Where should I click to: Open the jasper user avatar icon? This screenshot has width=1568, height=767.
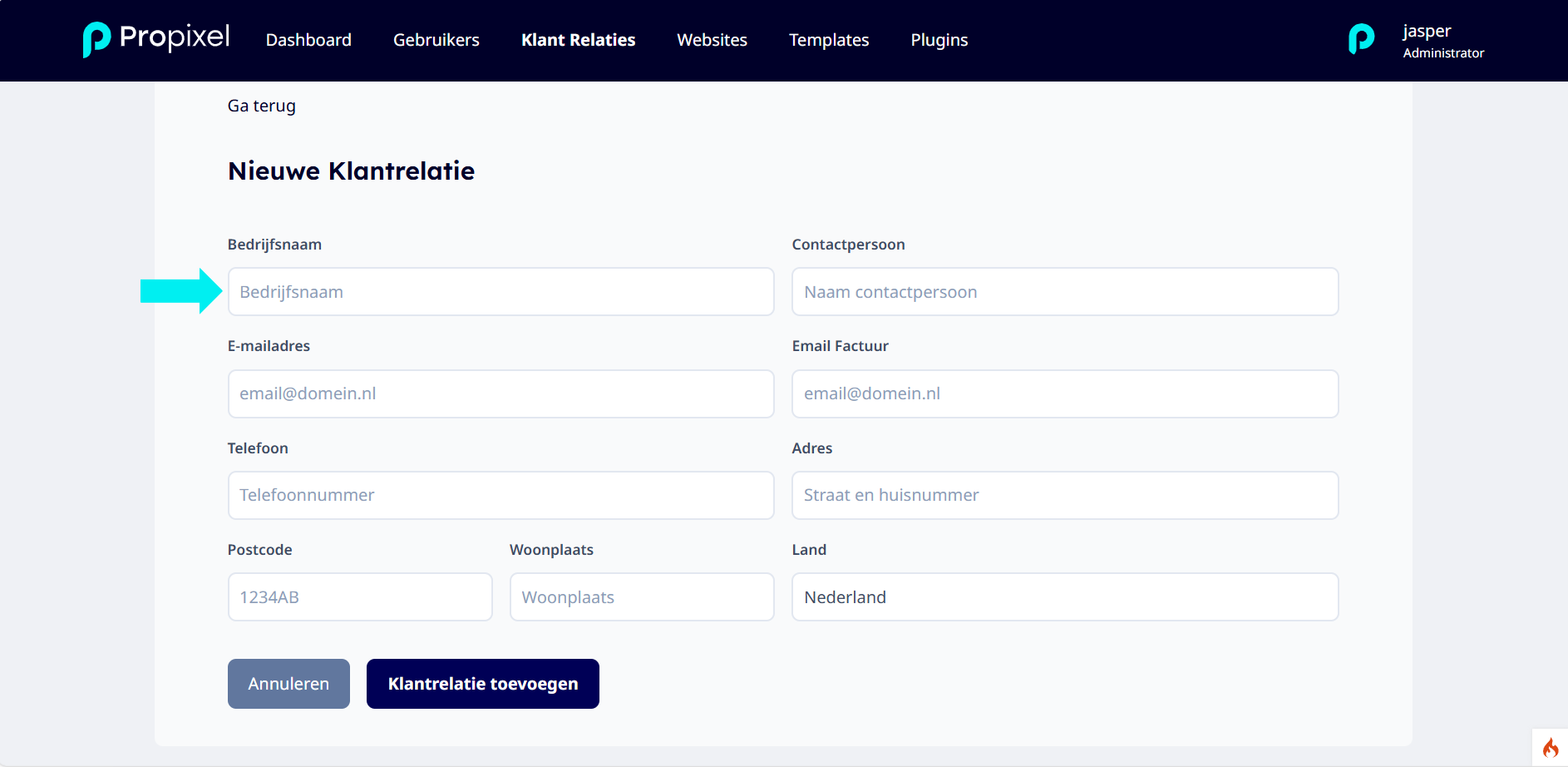pyautogui.click(x=1361, y=39)
